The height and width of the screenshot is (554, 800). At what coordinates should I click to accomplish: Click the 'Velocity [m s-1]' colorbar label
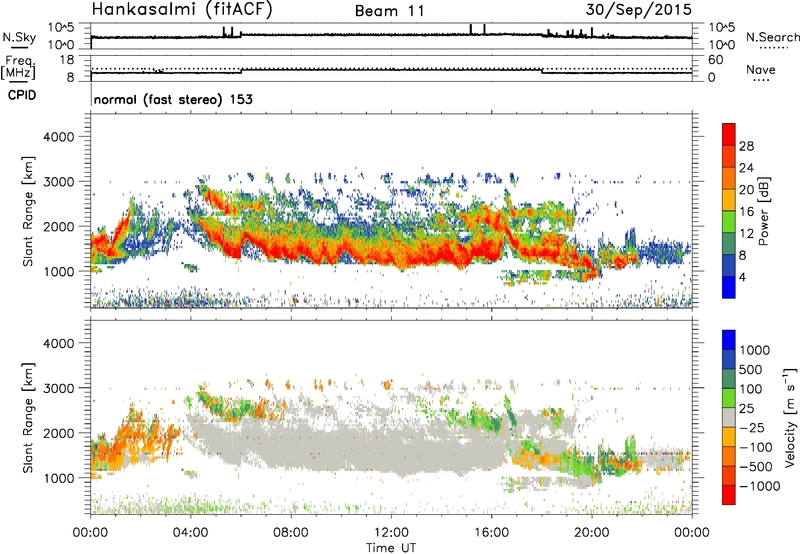[790, 417]
